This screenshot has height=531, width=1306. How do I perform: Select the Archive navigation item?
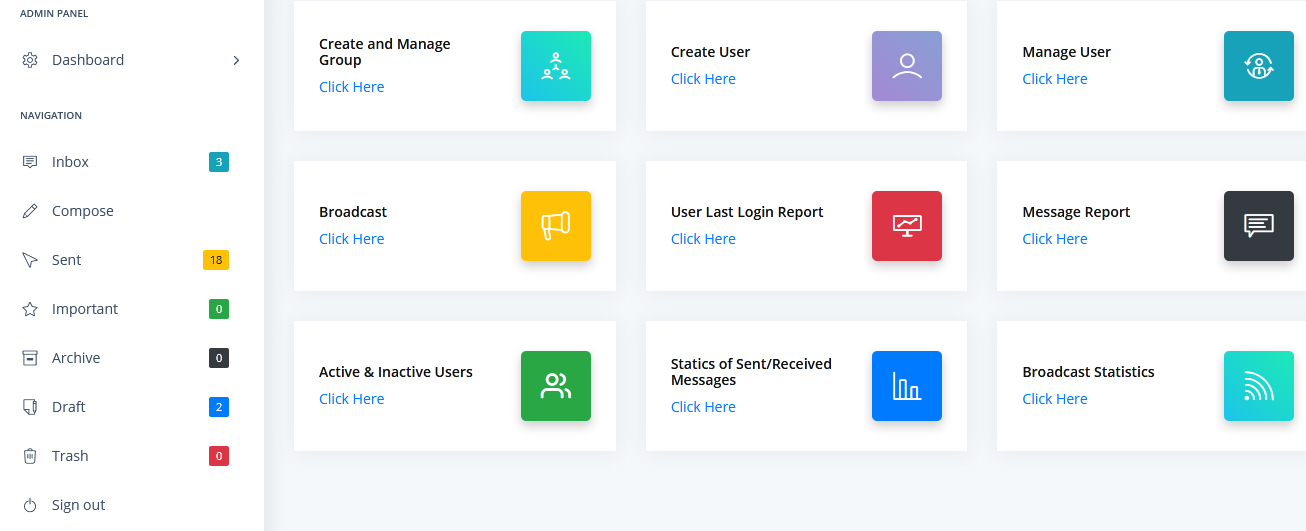click(76, 358)
